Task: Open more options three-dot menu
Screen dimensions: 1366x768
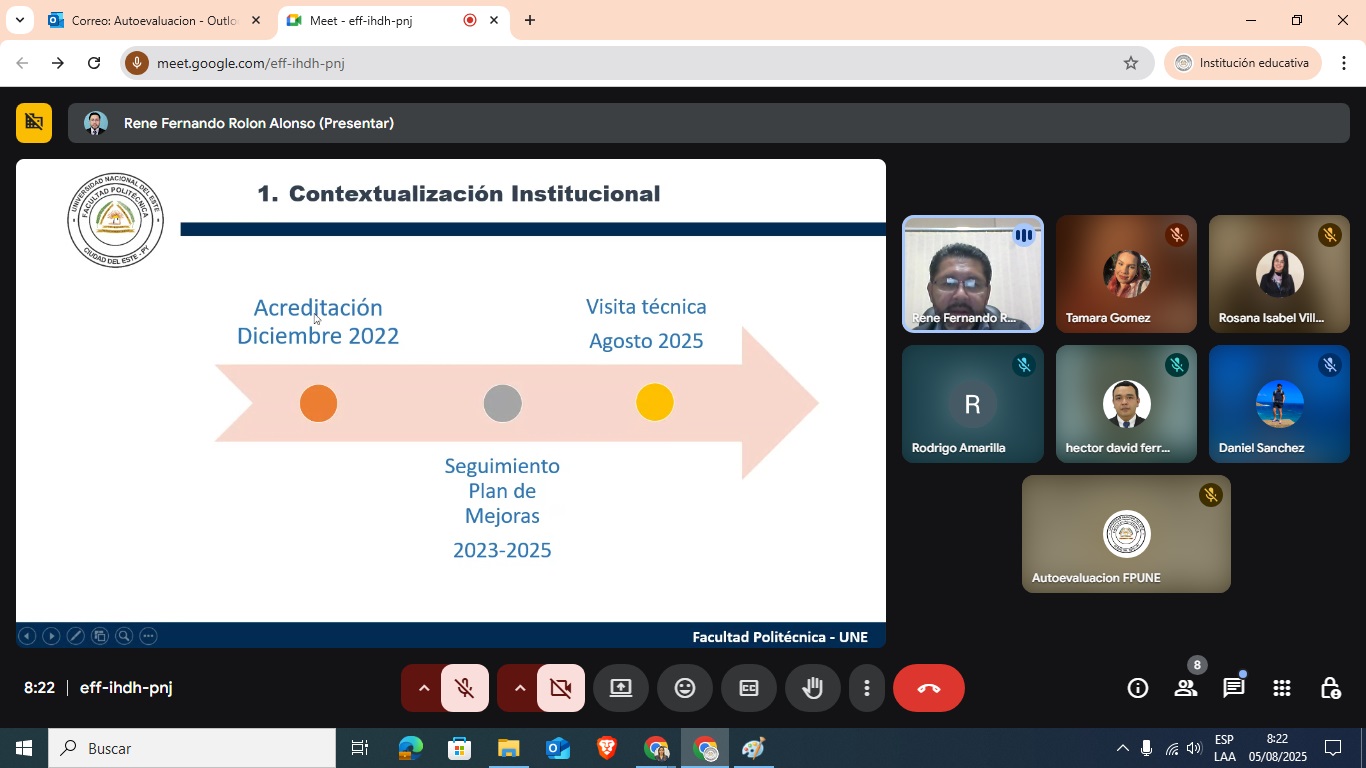Action: pyautogui.click(x=866, y=688)
